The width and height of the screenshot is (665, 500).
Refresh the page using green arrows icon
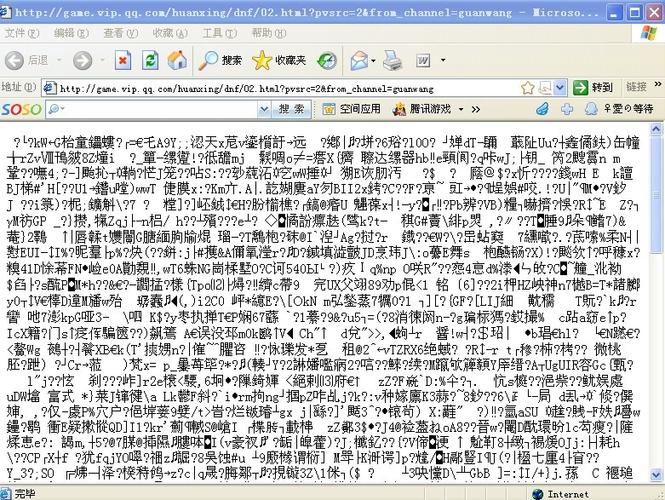(149, 60)
